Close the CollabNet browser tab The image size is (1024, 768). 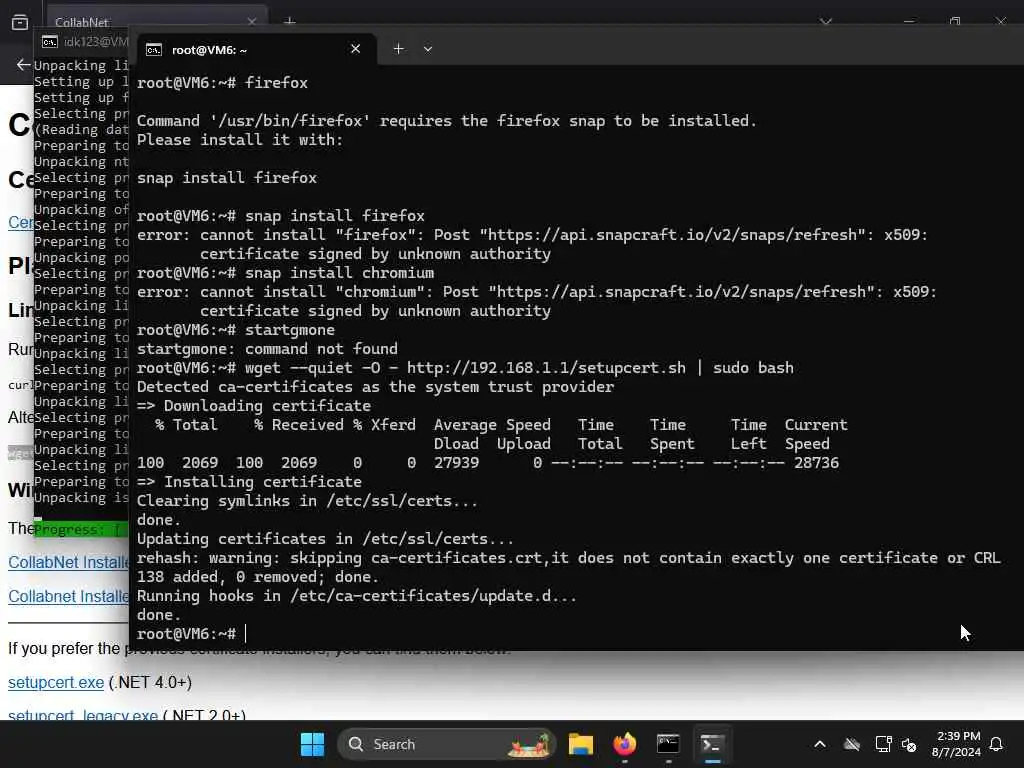click(251, 22)
